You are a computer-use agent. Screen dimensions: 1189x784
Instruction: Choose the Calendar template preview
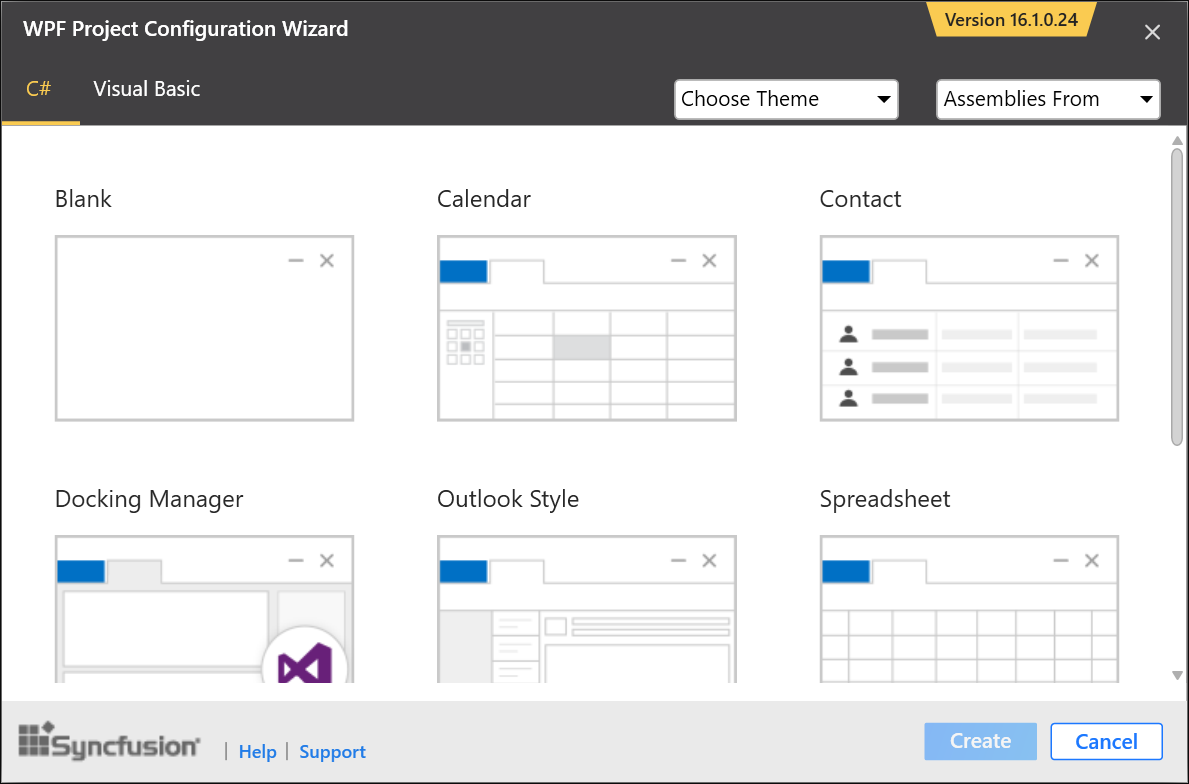(586, 328)
